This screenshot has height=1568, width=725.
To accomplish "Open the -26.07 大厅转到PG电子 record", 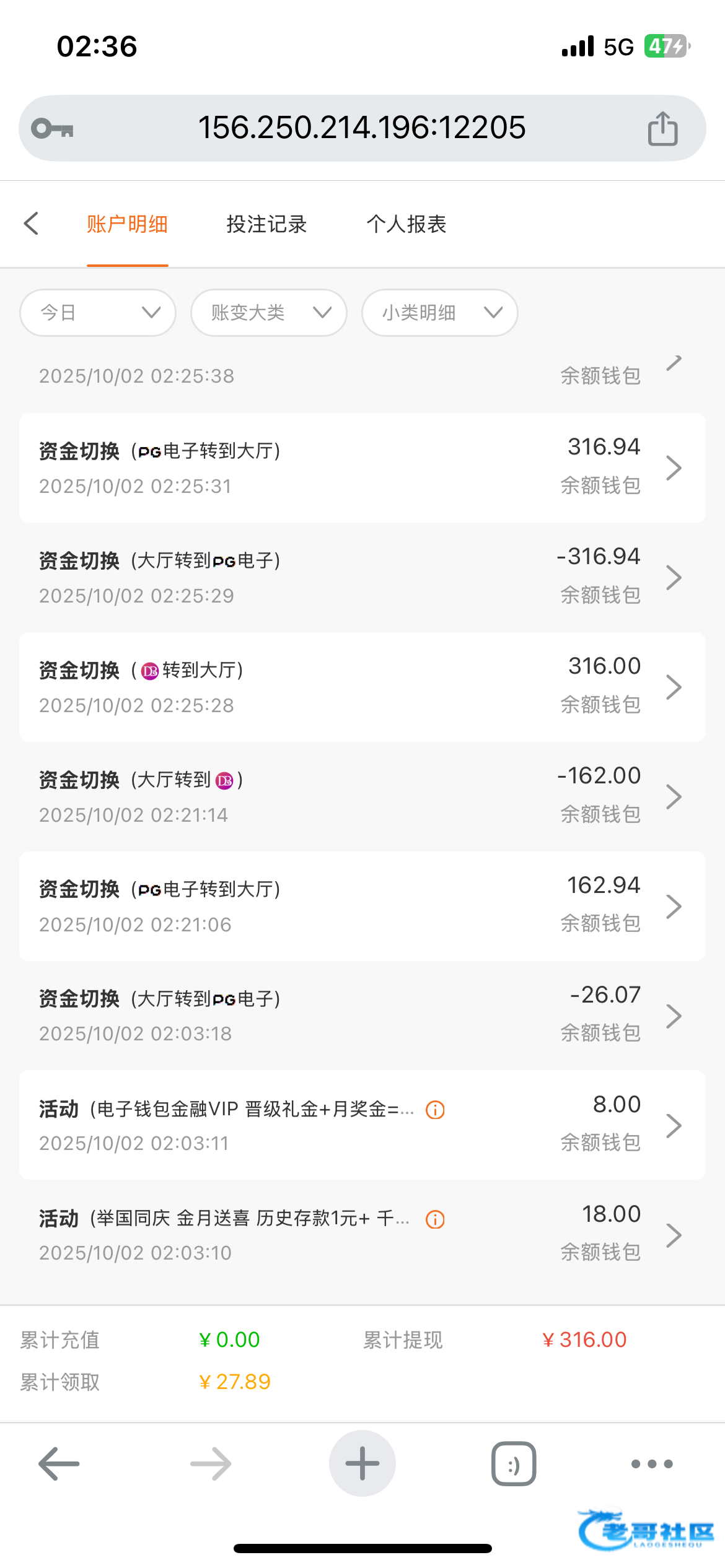I will (x=362, y=1016).
